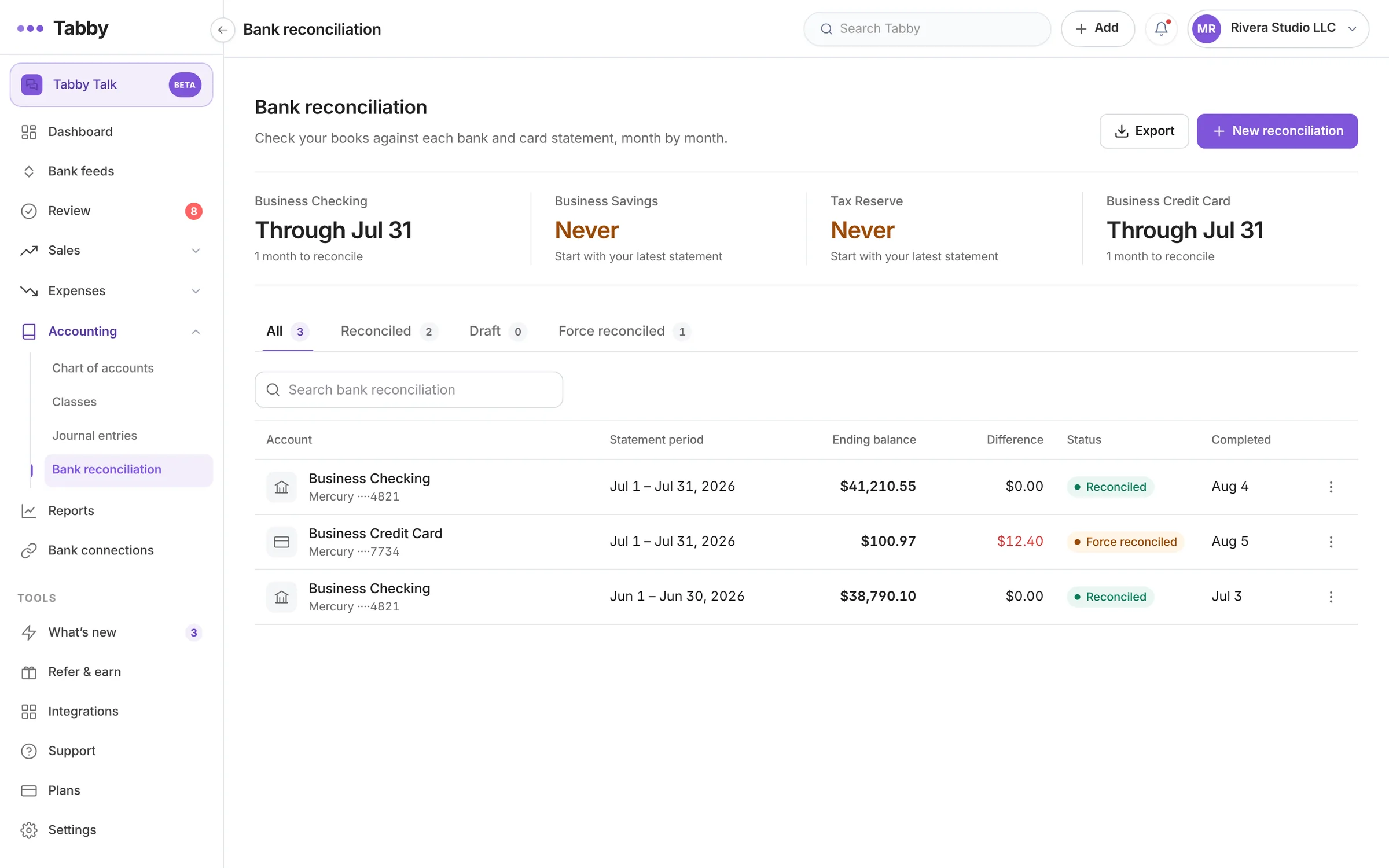
Task: Focus the Search Tabby field
Action: pos(927,28)
